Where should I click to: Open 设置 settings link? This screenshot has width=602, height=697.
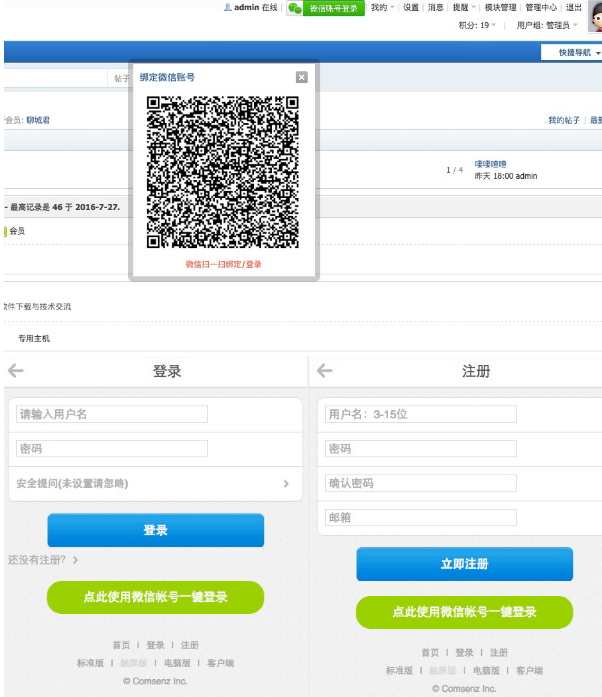click(x=411, y=8)
